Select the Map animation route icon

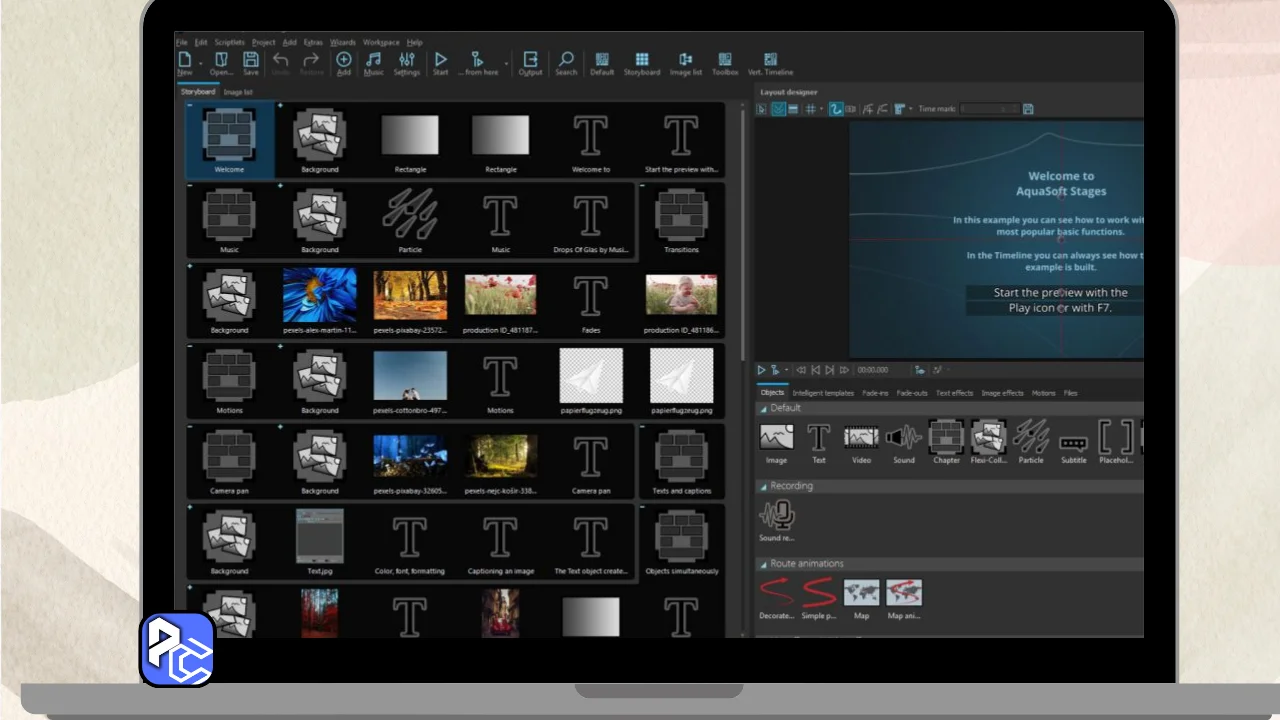coord(903,593)
